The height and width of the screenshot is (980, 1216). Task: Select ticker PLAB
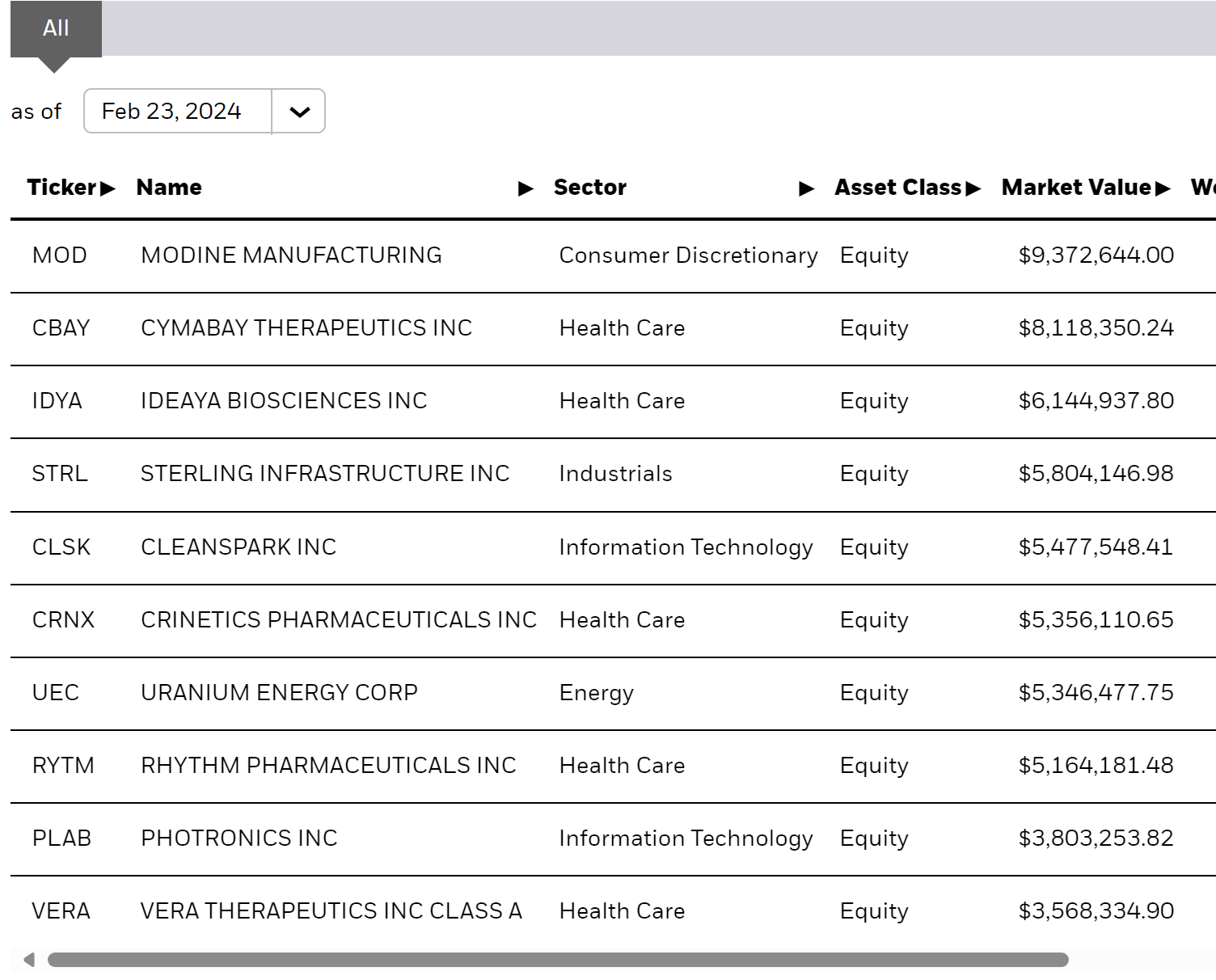(x=61, y=838)
